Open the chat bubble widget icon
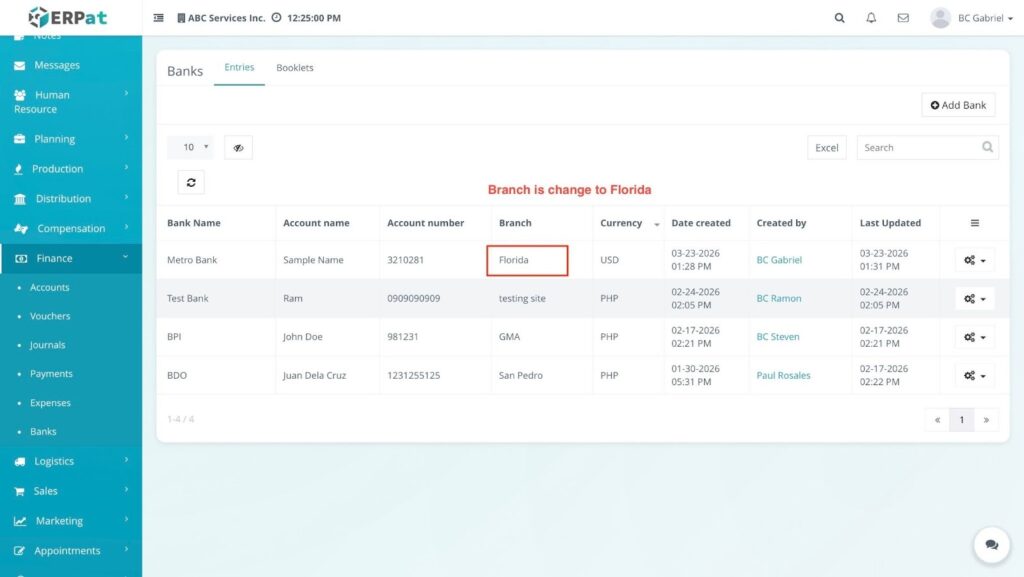This screenshot has width=1024, height=577. click(991, 545)
